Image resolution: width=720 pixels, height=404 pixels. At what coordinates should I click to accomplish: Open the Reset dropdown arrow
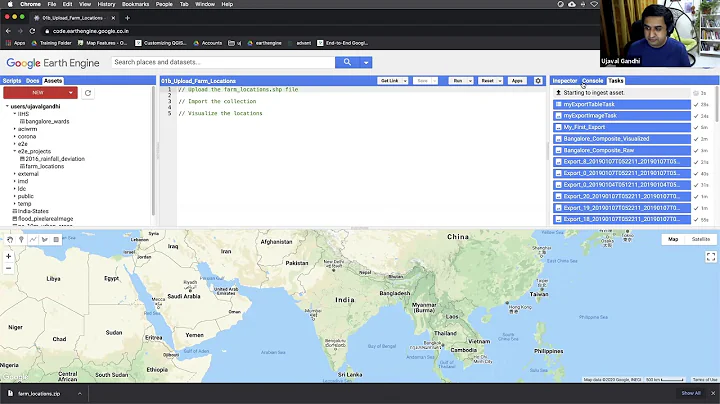(x=500, y=81)
